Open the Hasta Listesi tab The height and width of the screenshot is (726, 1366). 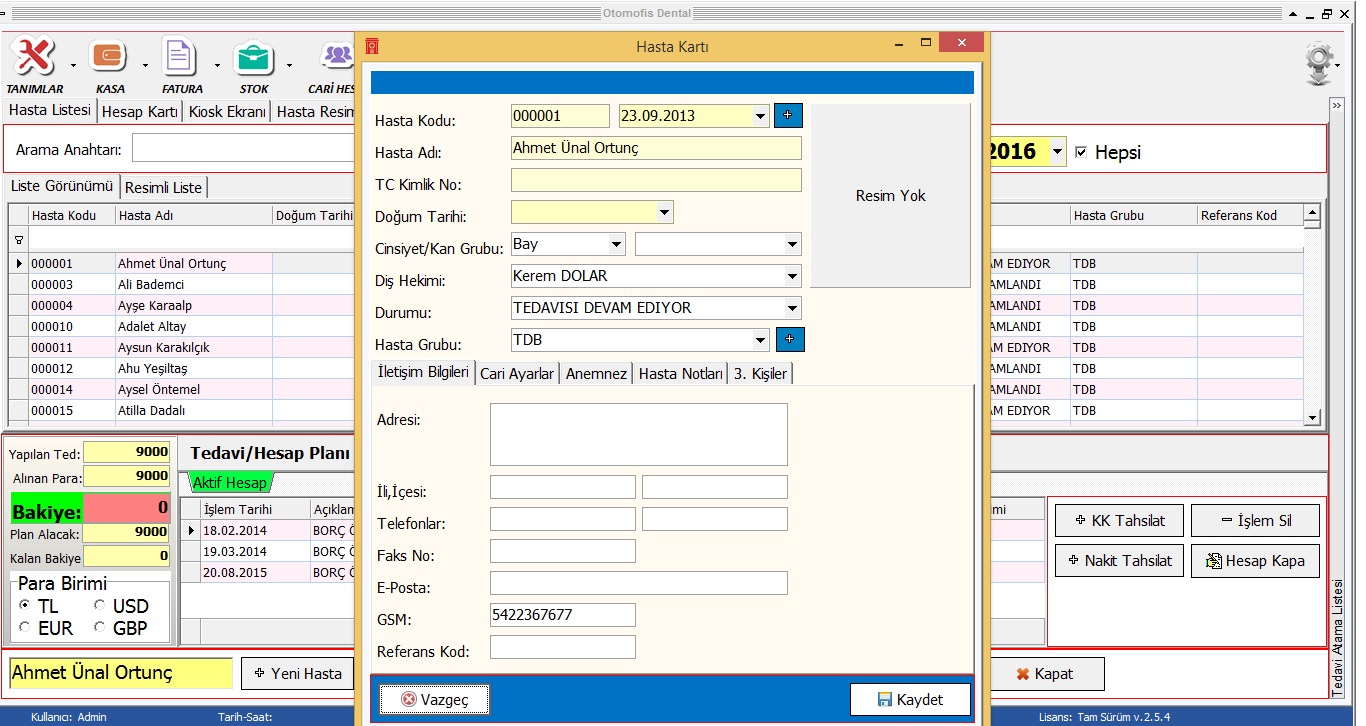point(49,110)
